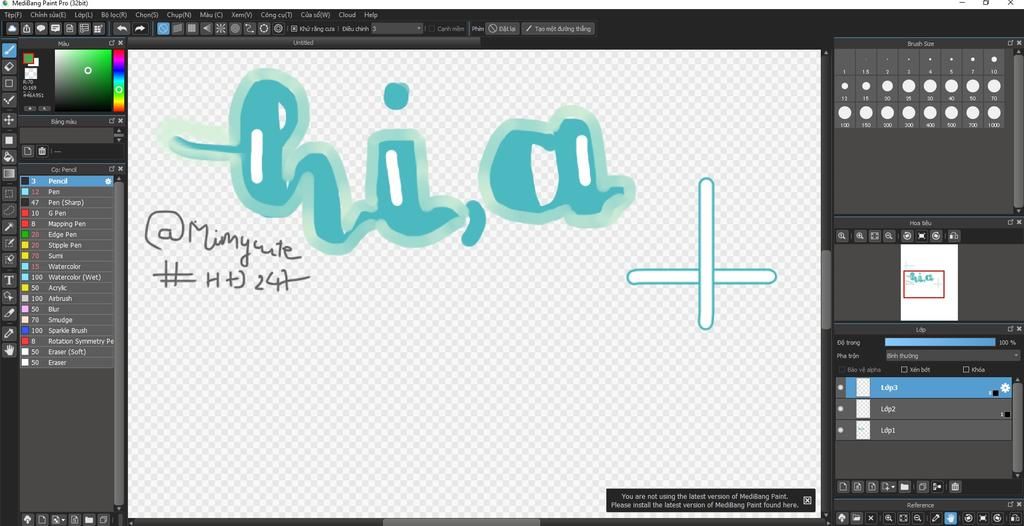Delete the selected layer with trash icon
This screenshot has width=1024, height=526.
[955, 486]
